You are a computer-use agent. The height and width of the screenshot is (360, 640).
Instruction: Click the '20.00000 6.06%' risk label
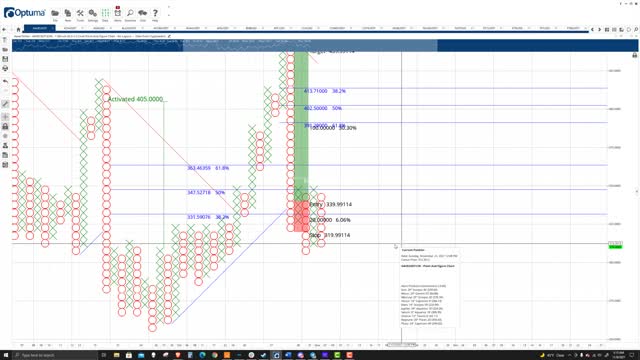[330, 220]
